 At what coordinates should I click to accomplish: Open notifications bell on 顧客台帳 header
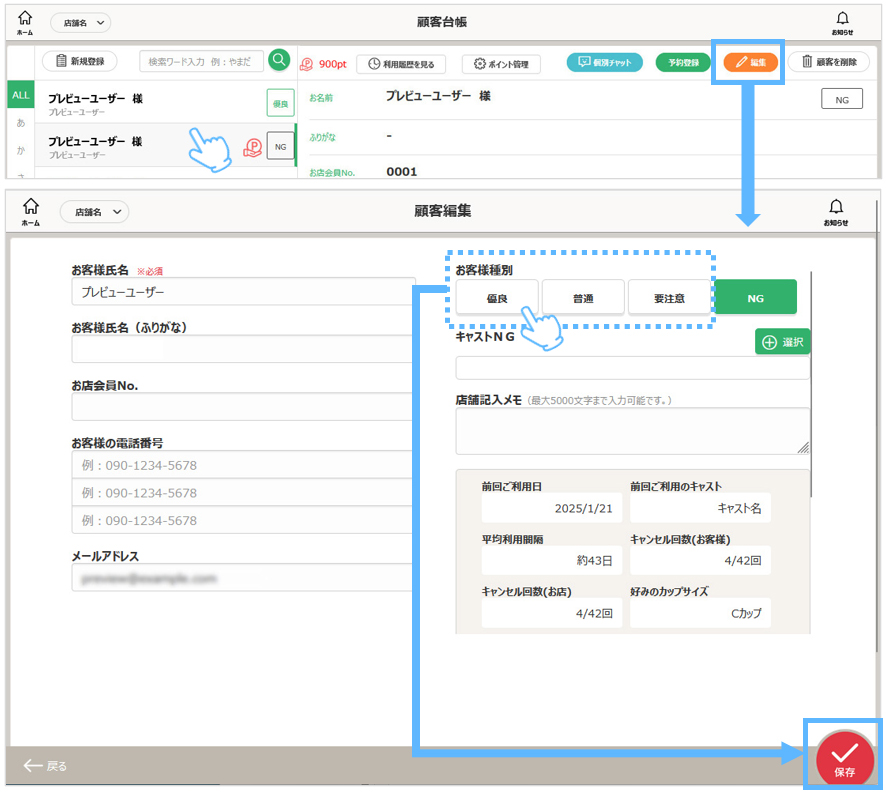(x=841, y=22)
